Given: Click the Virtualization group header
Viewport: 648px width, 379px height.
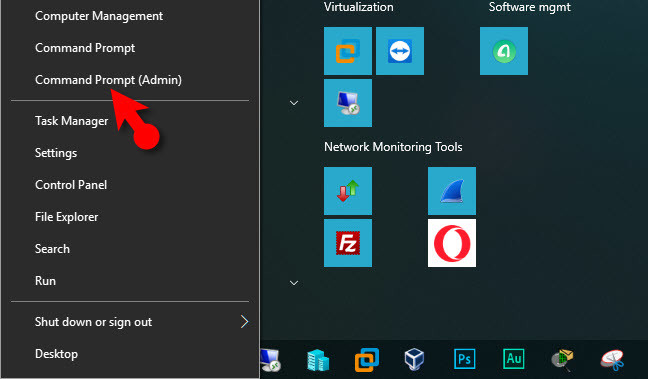Looking at the screenshot, I should (x=359, y=7).
